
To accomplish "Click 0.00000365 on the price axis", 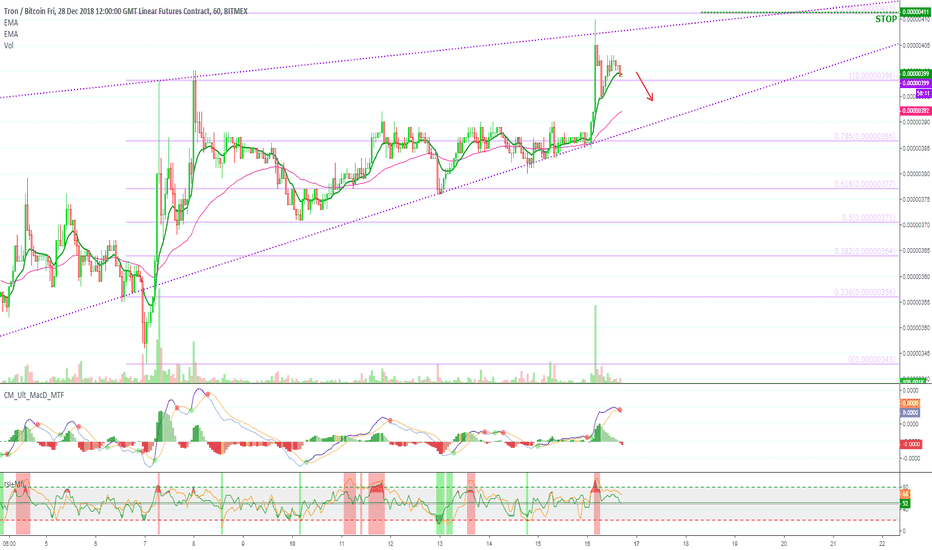I will 916,251.
